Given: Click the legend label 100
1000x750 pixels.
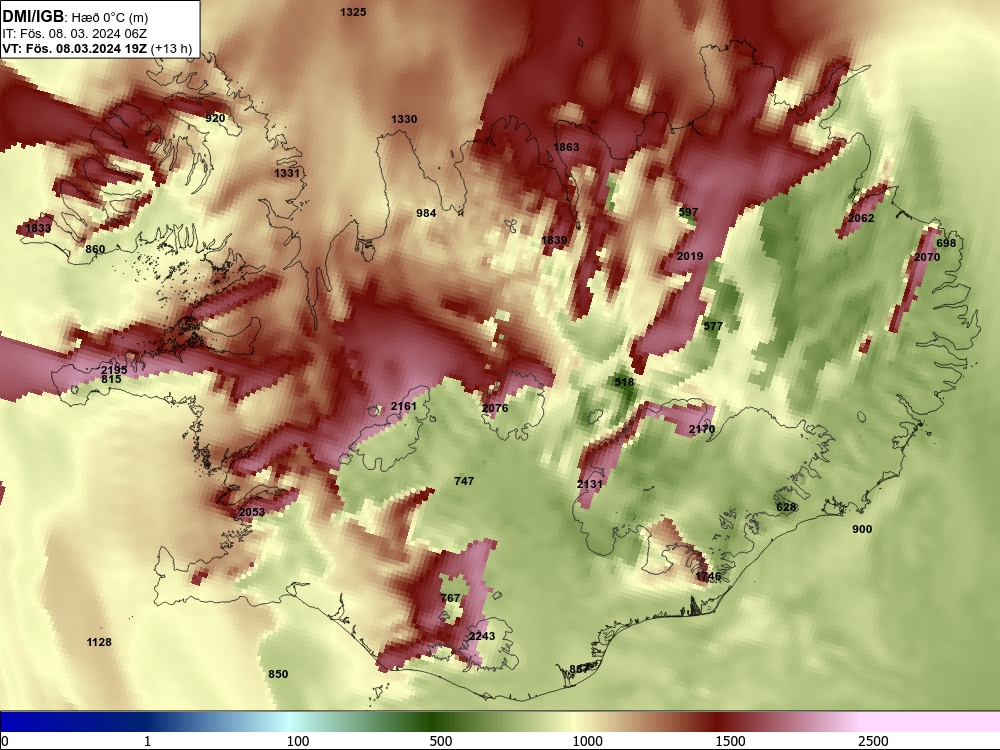Looking at the screenshot, I should [x=298, y=740].
